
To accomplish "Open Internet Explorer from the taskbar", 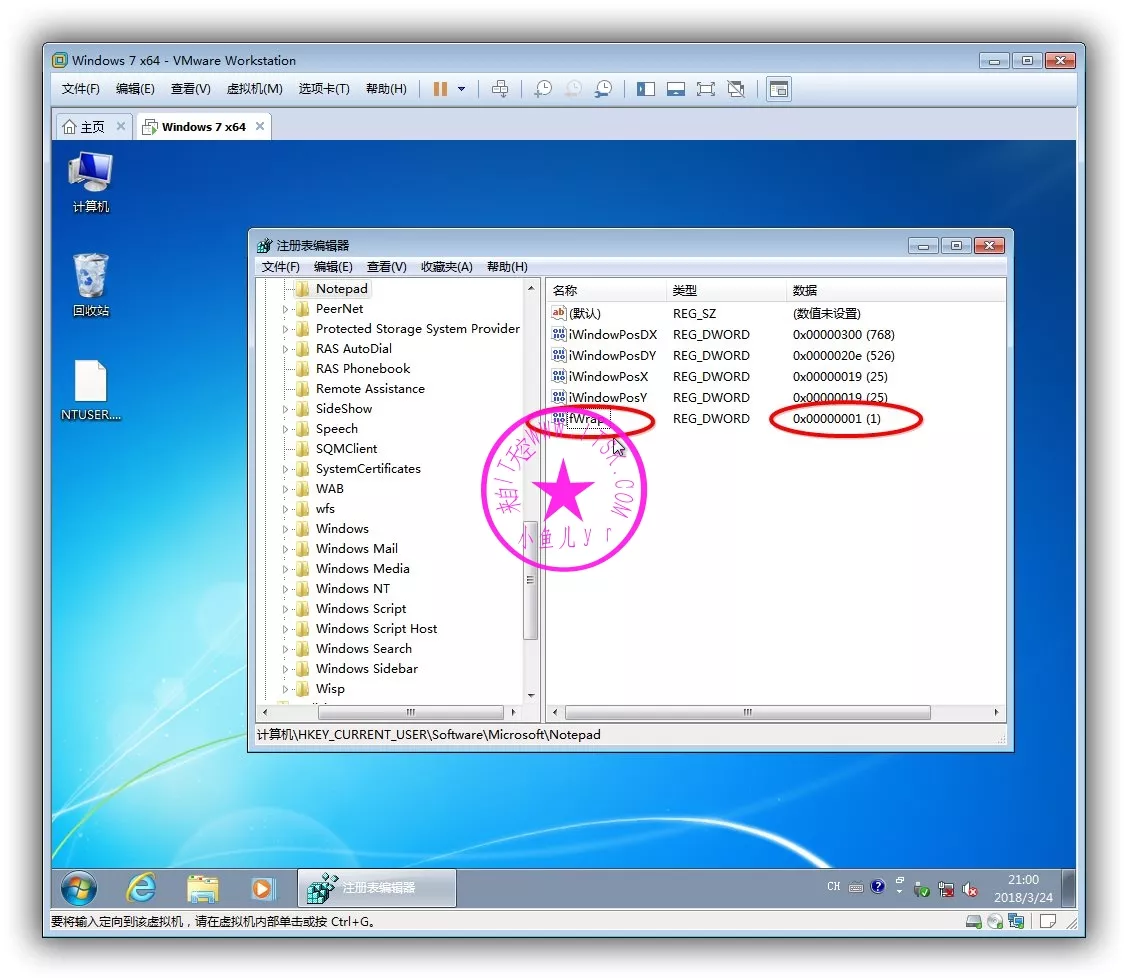I will point(141,888).
